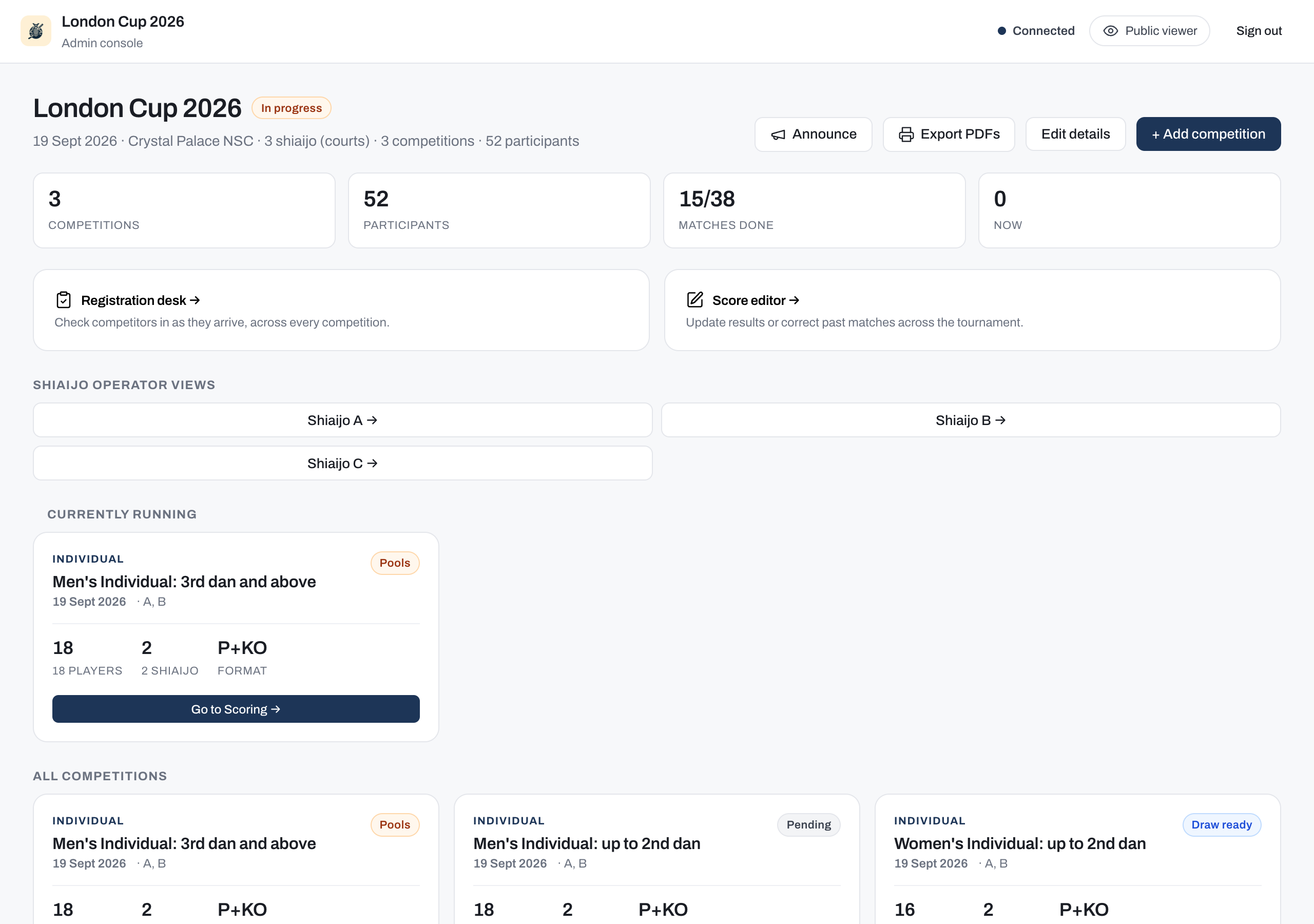
Task: Click the Draw ready status badge
Action: (x=1221, y=824)
